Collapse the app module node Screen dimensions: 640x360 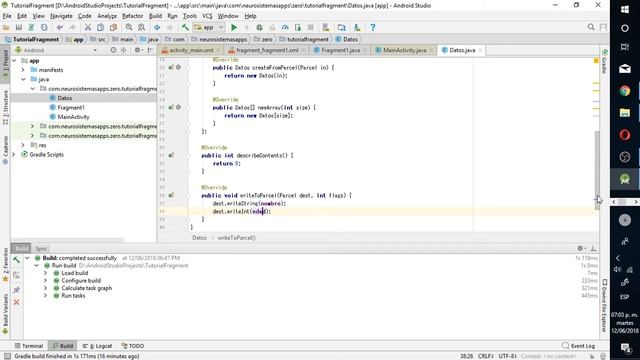(14, 60)
